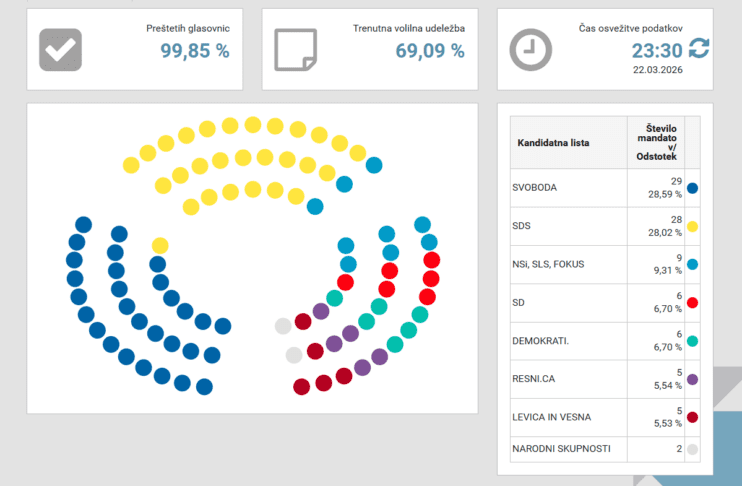Image resolution: width=742 pixels, height=486 pixels.
Task: Click the Kandidatna lista column header
Action: point(553,143)
